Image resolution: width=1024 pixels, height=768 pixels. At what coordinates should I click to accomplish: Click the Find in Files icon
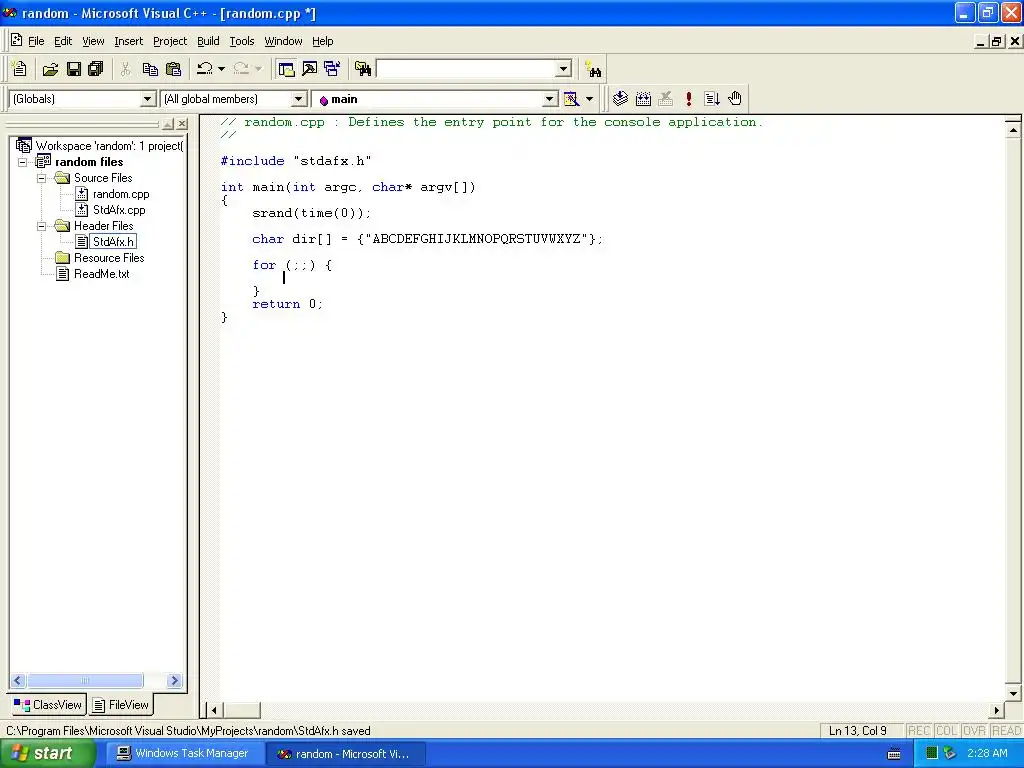(363, 69)
